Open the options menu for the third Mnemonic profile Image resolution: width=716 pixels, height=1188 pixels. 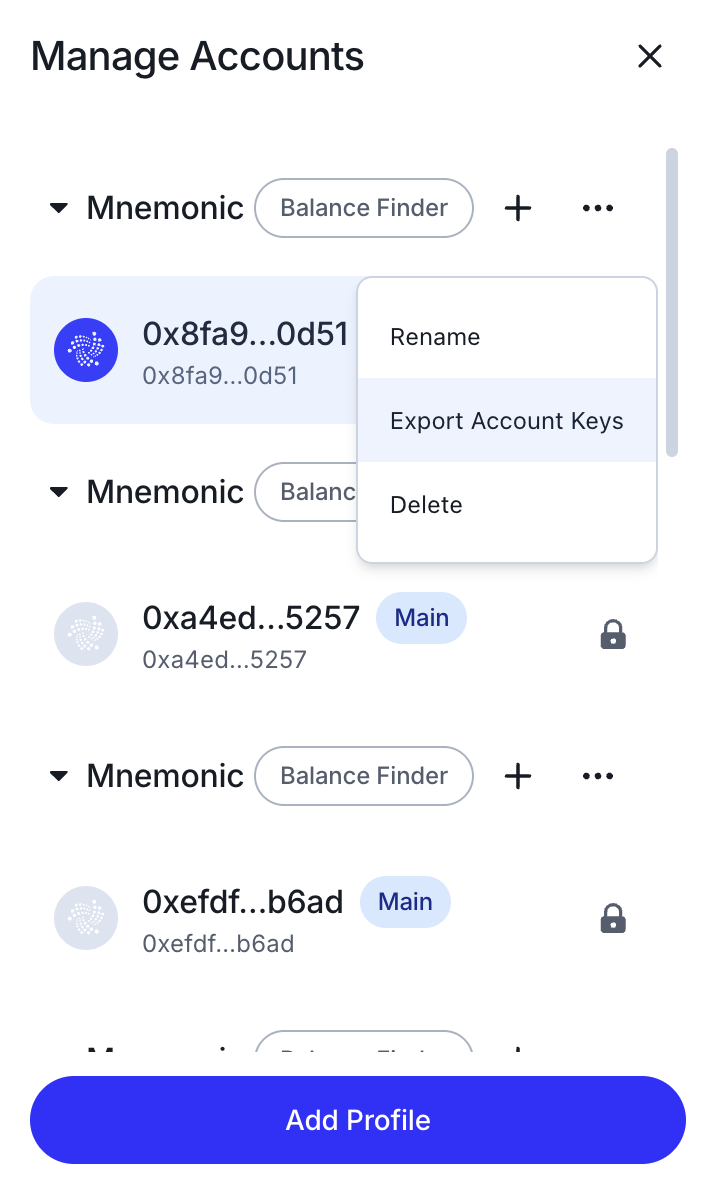[597, 775]
